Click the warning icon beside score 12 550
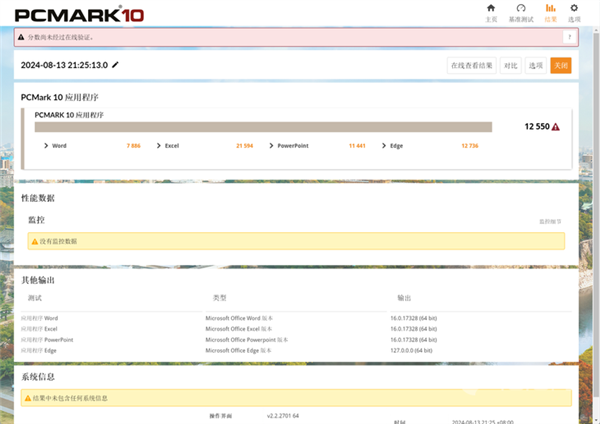The width and height of the screenshot is (600, 424). [x=555, y=127]
